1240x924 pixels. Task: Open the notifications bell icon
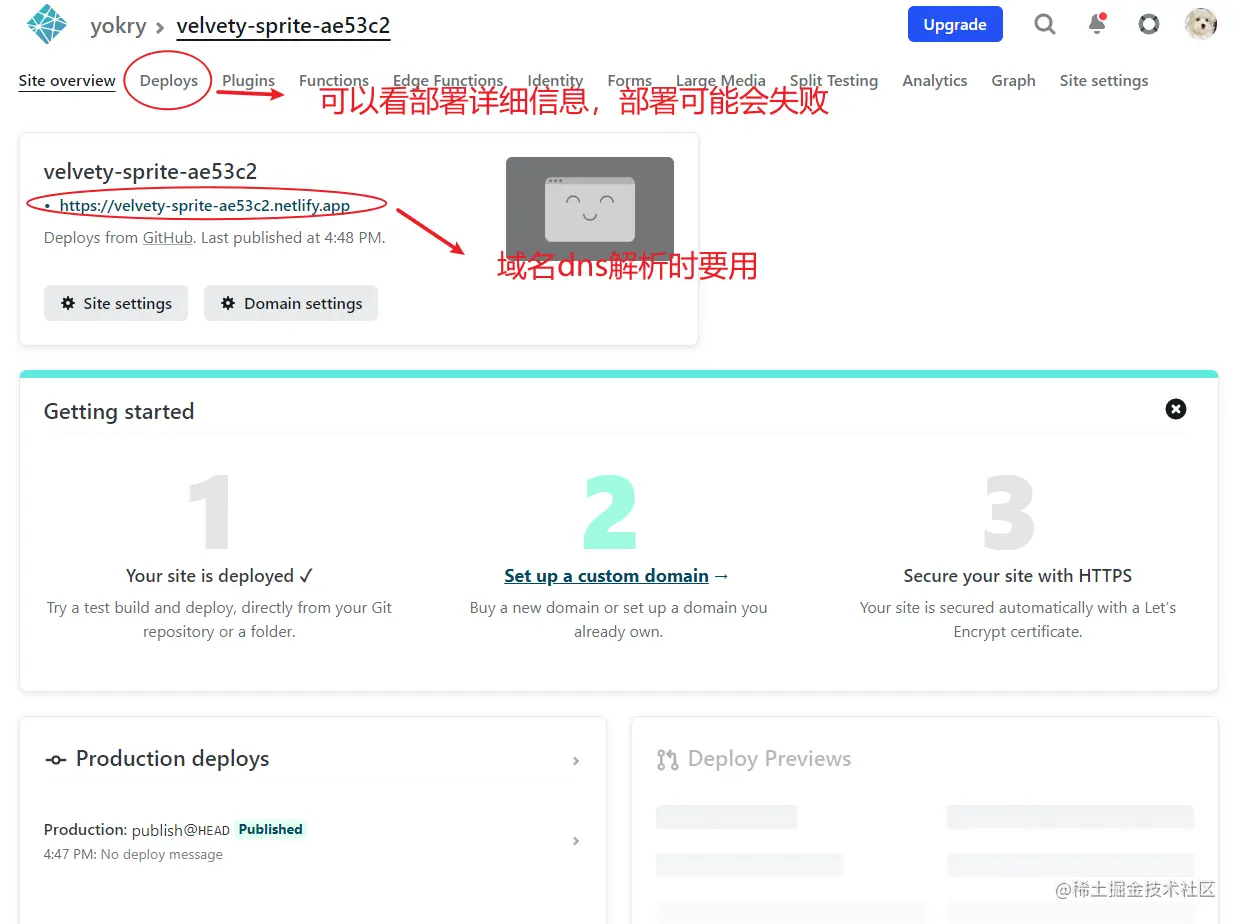point(1097,24)
